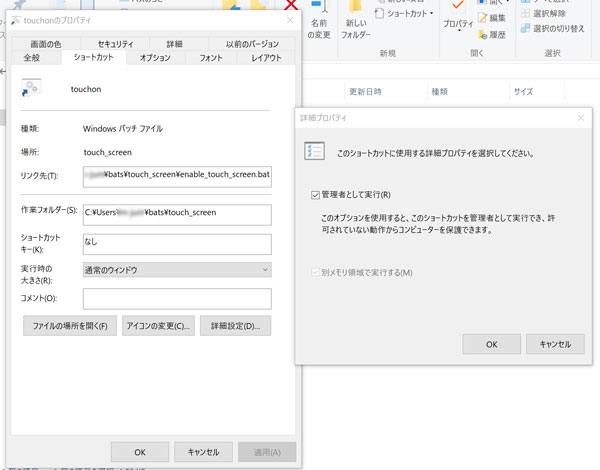The image size is (600, 470).
Task: Open the Shortcut (ショートカット) ribbon dropdown
Action: [408, 13]
